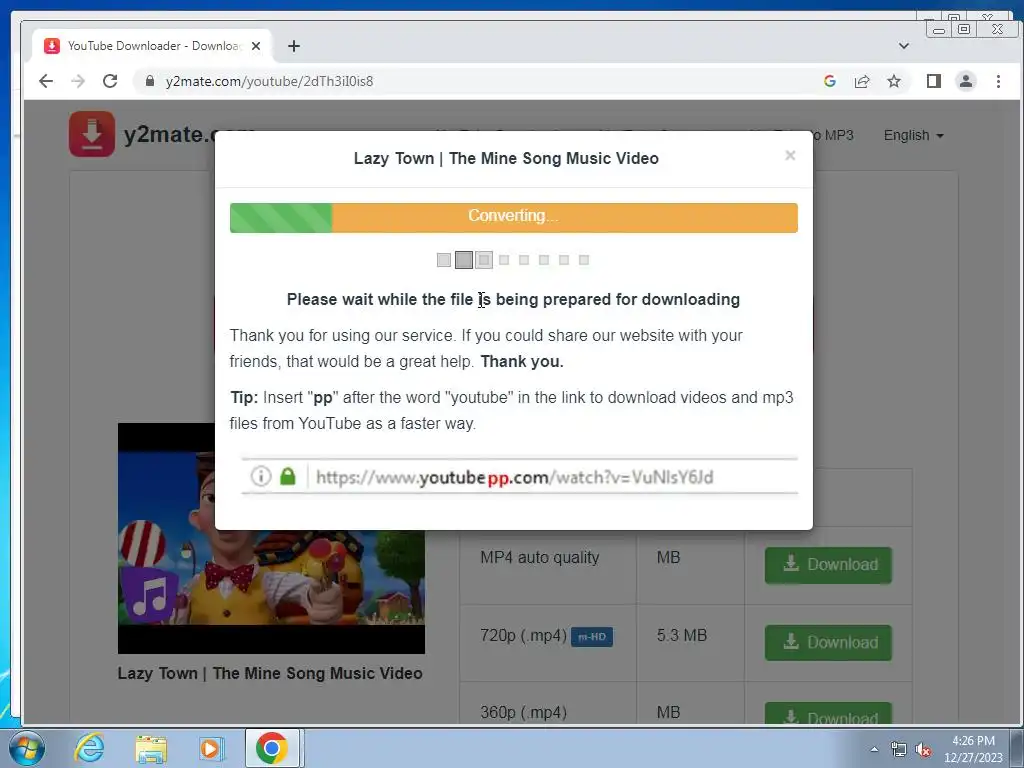Open the Chrome three-dot menu
This screenshot has height=768, width=1024.
pos(998,81)
